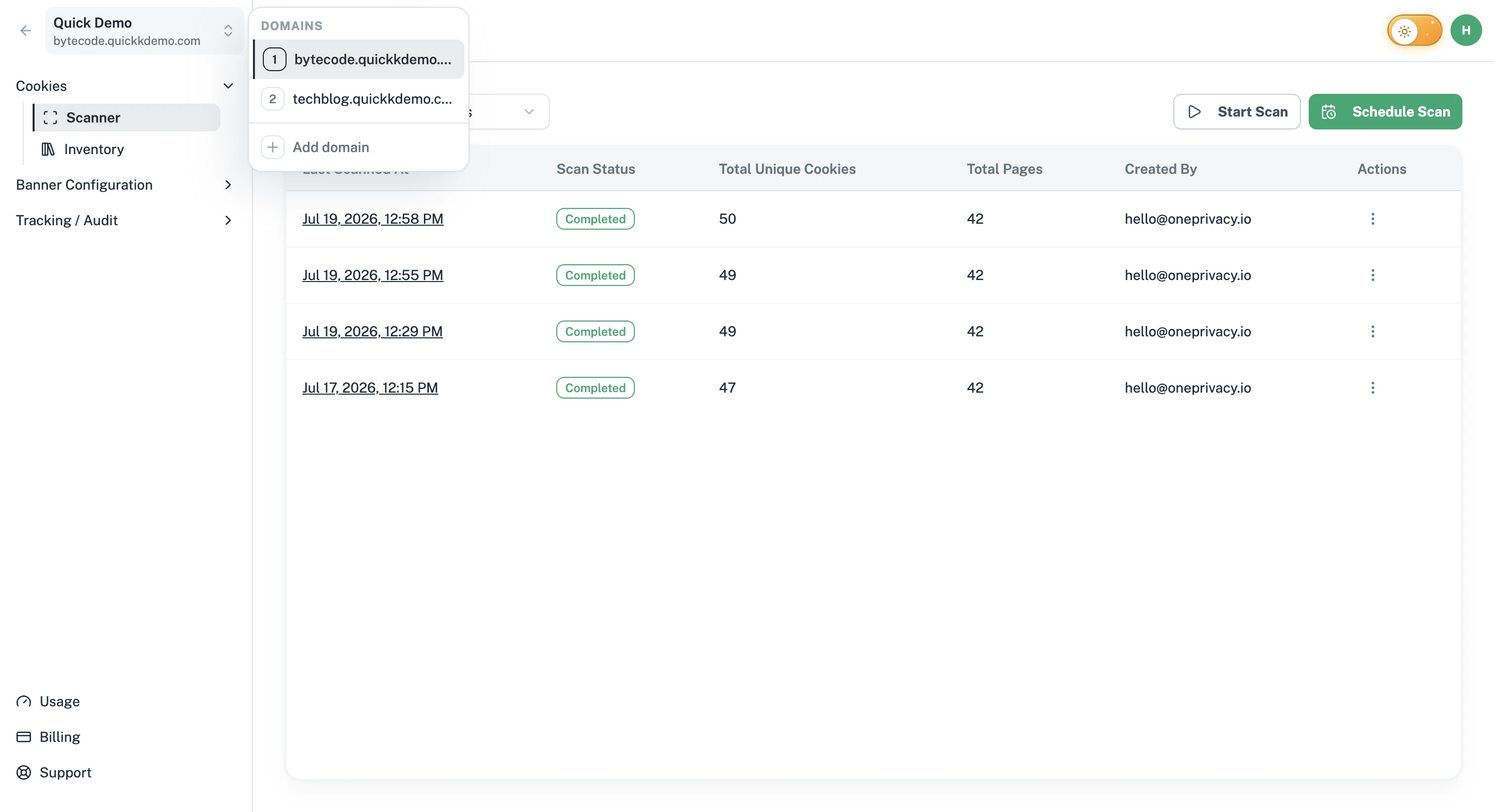Click the Start Scan button
1494x812 pixels.
point(1237,112)
